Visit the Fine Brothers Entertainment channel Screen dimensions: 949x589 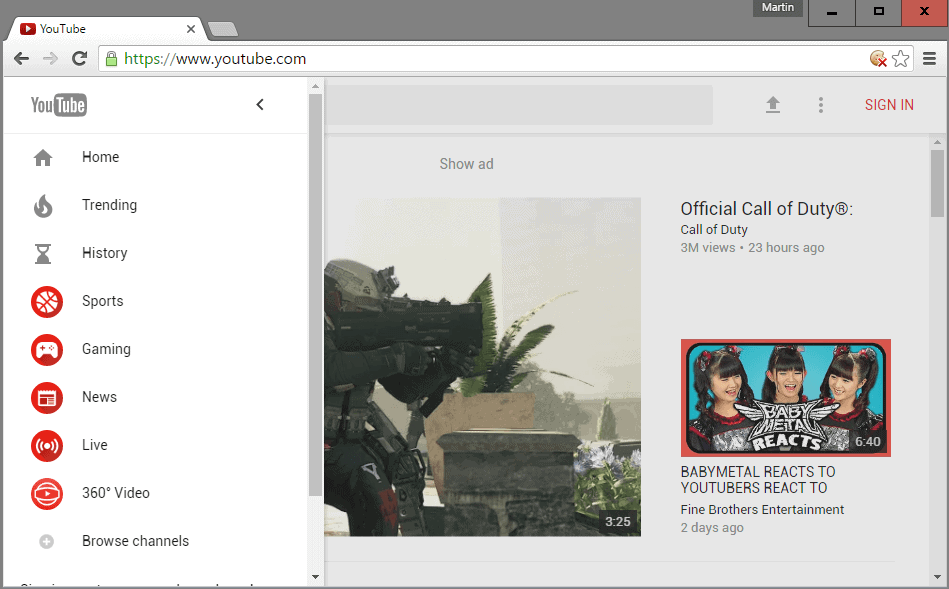762,509
